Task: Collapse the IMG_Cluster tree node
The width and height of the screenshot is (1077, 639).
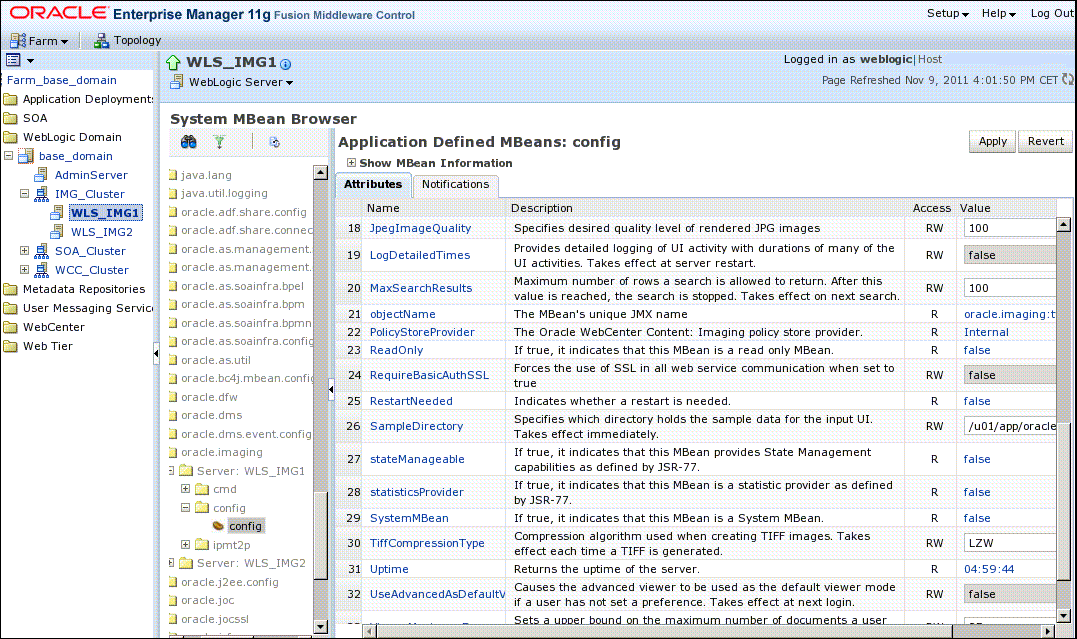Action: click(x=26, y=194)
